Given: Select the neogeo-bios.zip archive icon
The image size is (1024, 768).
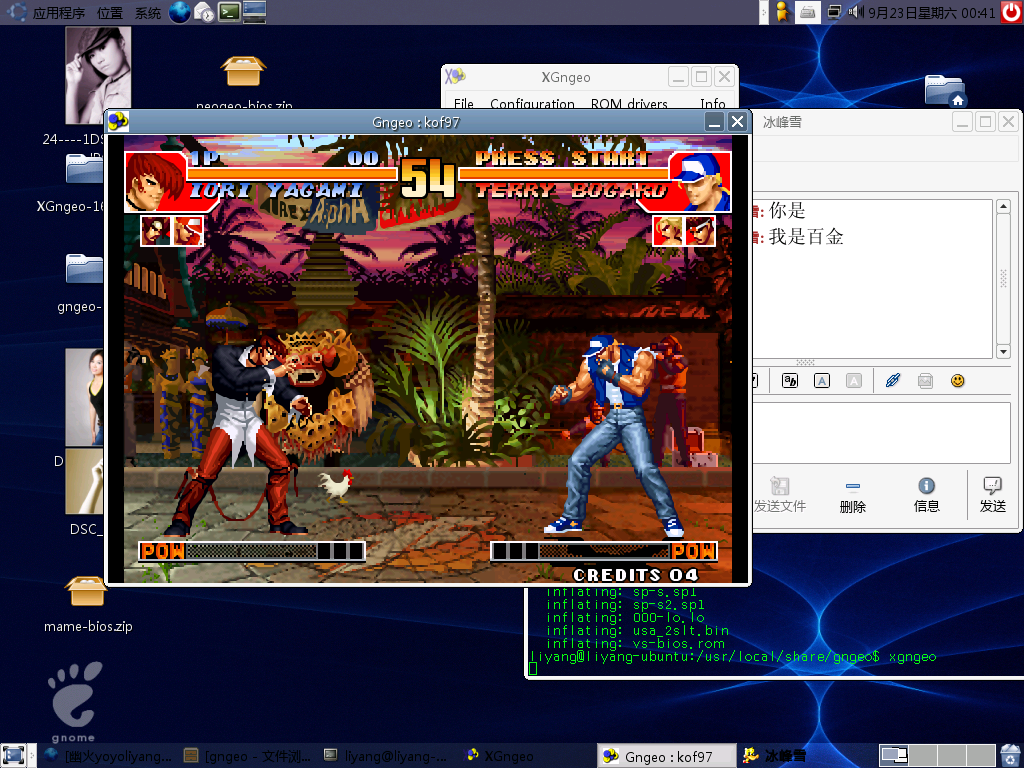Looking at the screenshot, I should point(243,71).
